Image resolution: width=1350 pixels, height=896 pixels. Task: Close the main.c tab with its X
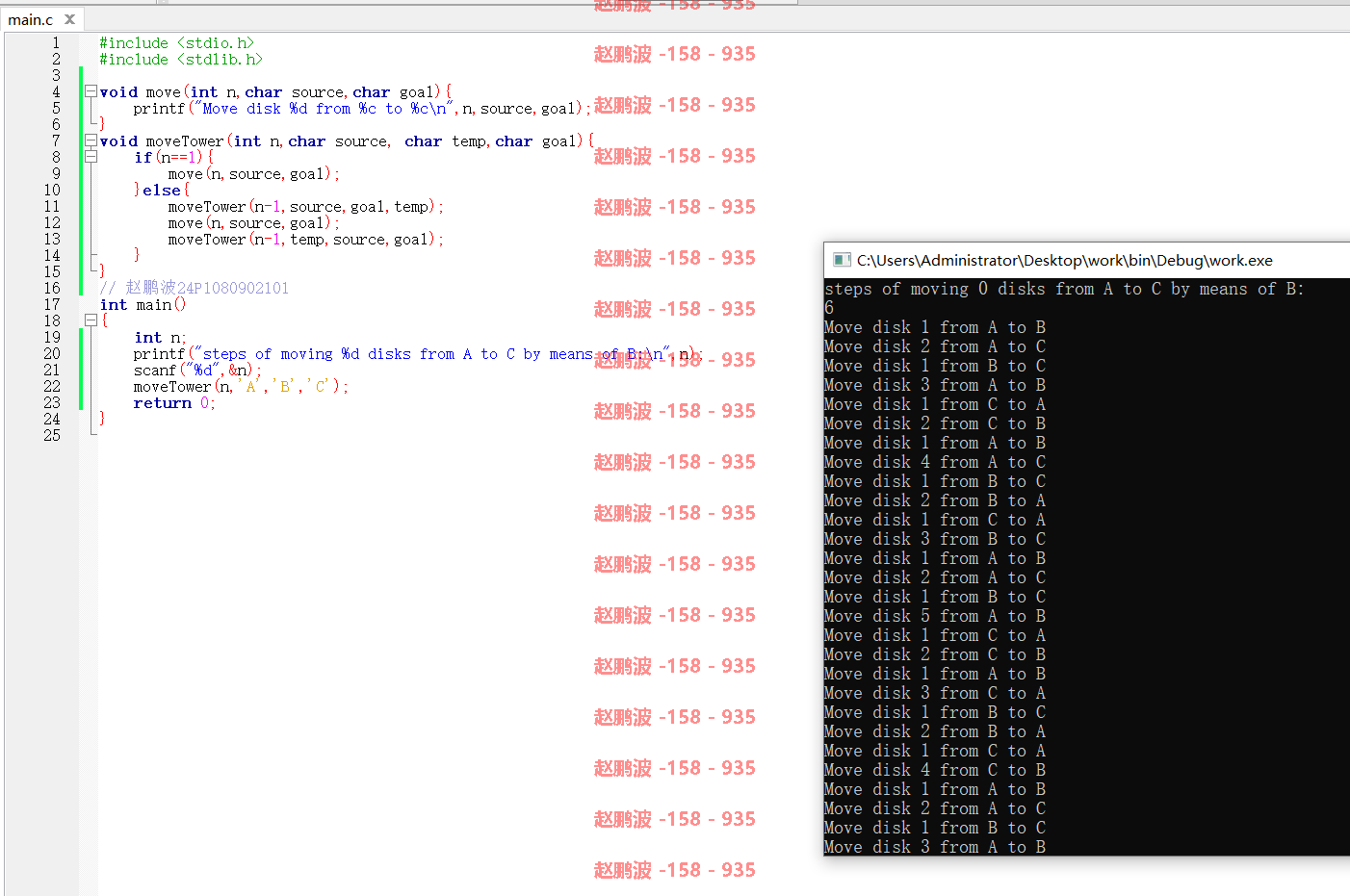tap(69, 19)
